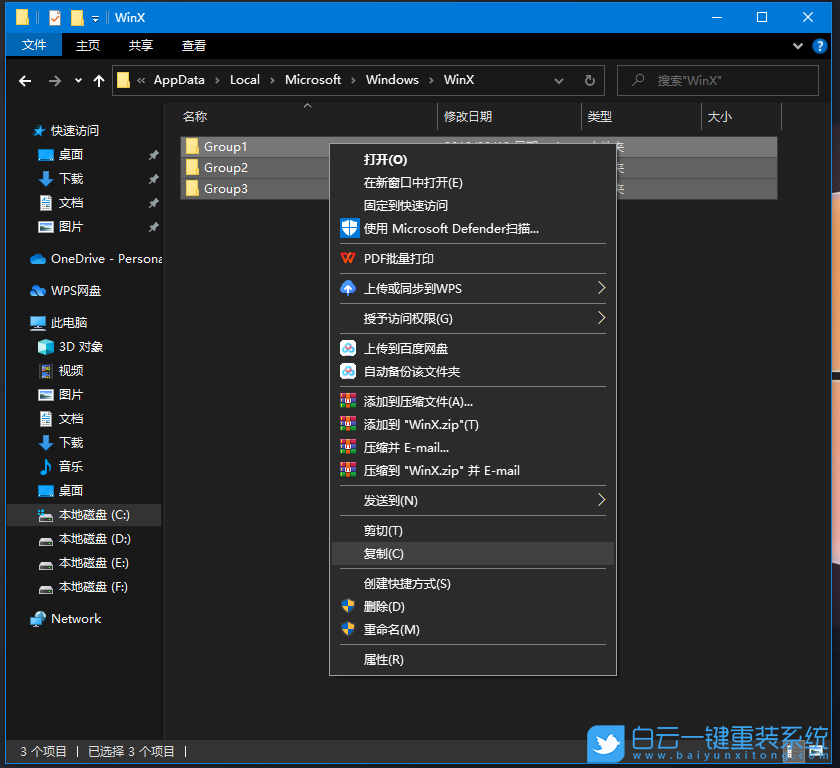This screenshot has width=840, height=768.
Task: Switch to the 查看 ribbon tab
Action: click(193, 45)
